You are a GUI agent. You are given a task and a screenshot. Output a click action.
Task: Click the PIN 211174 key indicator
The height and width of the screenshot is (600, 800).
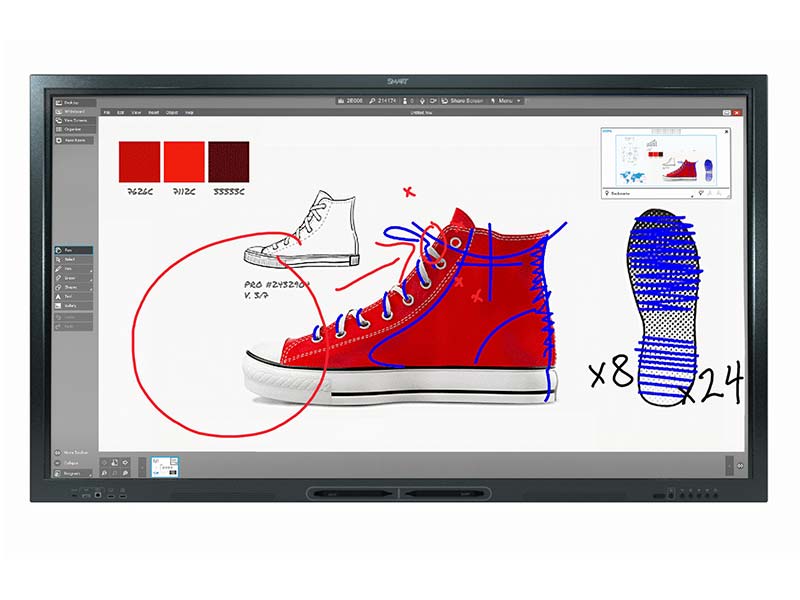(383, 101)
